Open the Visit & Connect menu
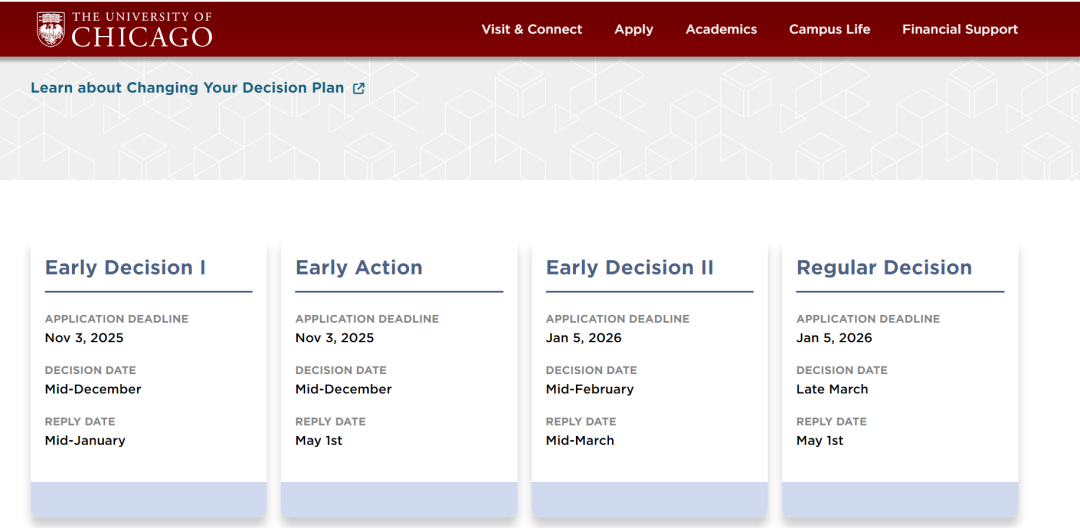This screenshot has width=1080, height=528. coord(532,30)
